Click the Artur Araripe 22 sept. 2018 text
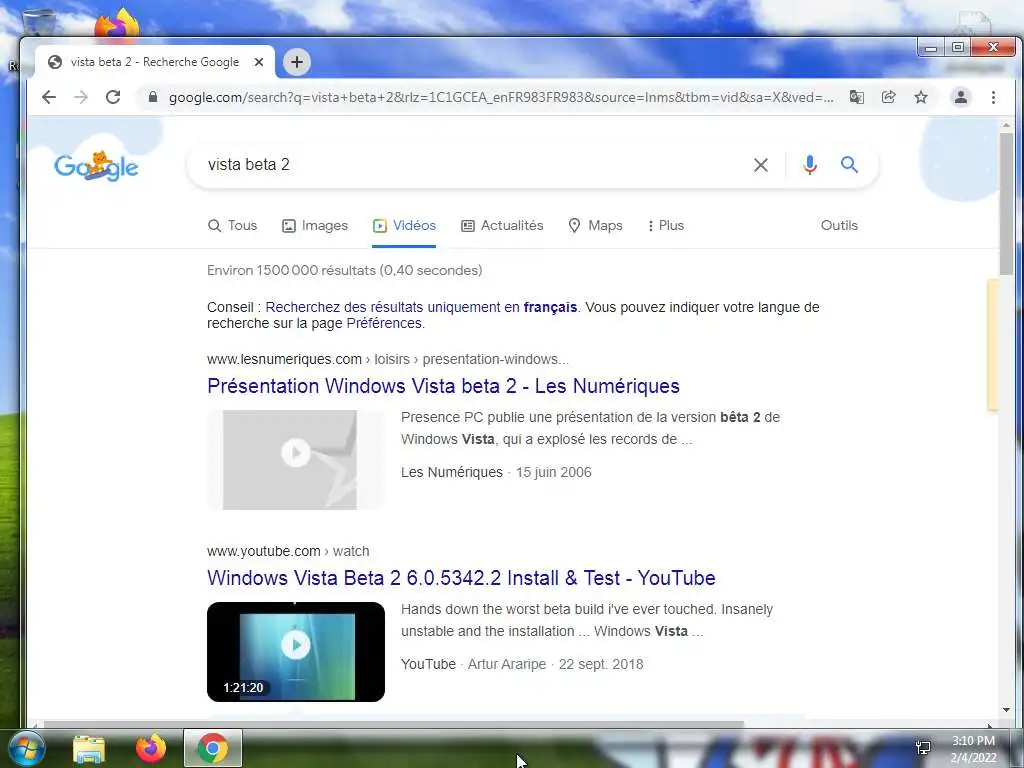The image size is (1024, 768). (556, 664)
